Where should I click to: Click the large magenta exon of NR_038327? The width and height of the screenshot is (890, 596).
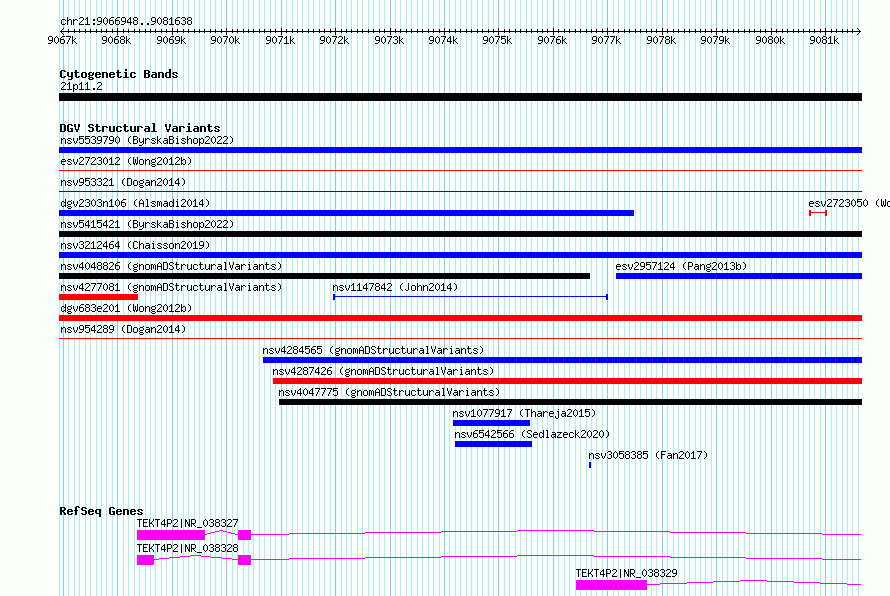pyautogui.click(x=171, y=535)
